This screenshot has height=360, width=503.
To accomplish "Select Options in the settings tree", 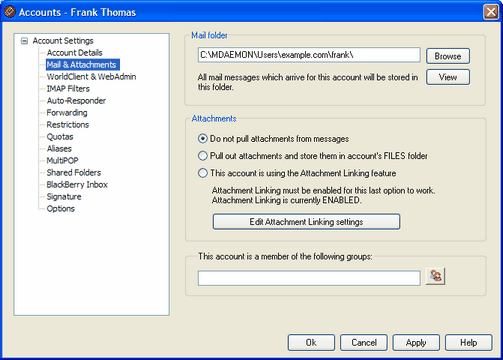I will coord(61,209).
